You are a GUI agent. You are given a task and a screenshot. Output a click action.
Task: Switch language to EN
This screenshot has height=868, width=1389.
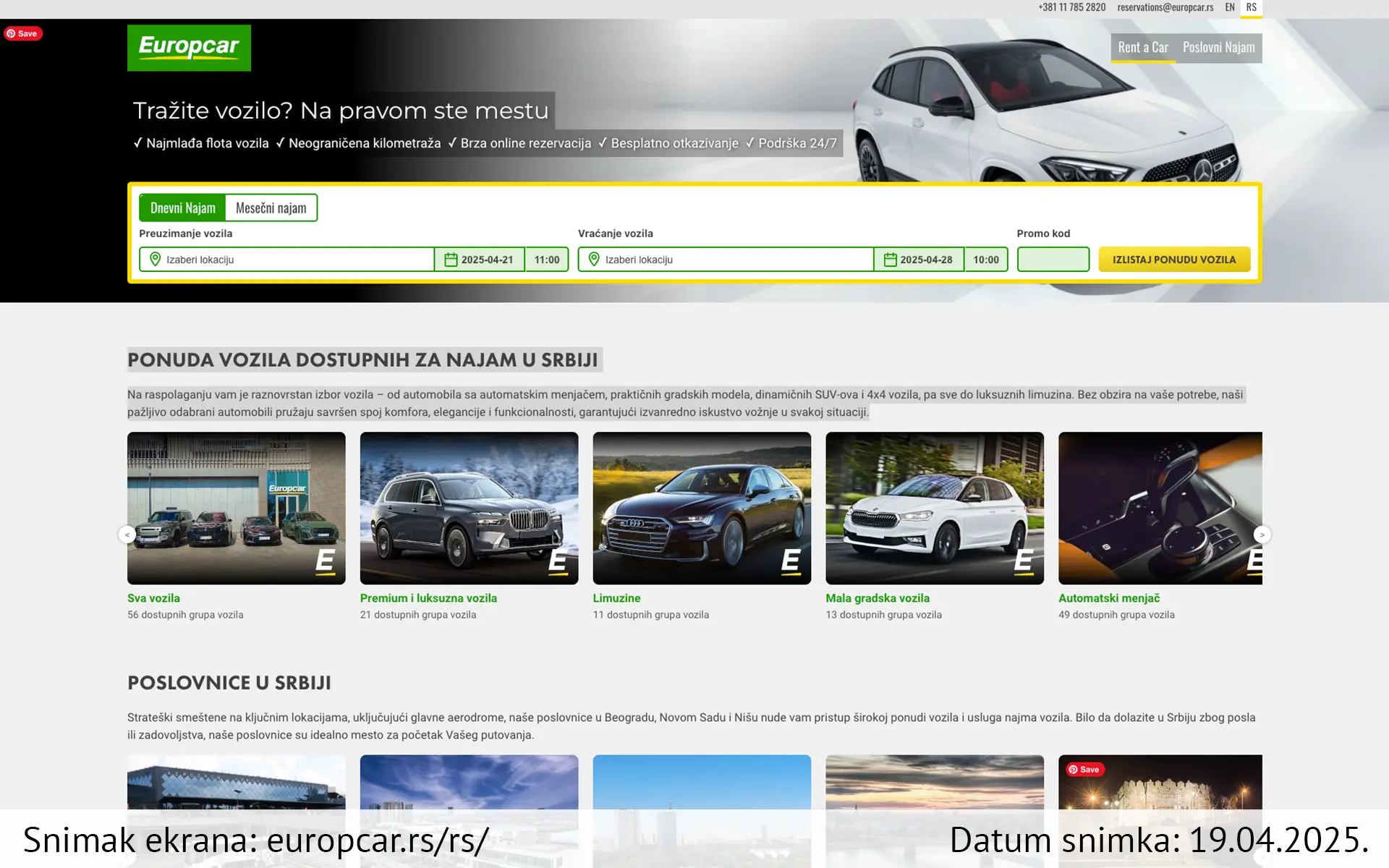click(x=1230, y=7)
